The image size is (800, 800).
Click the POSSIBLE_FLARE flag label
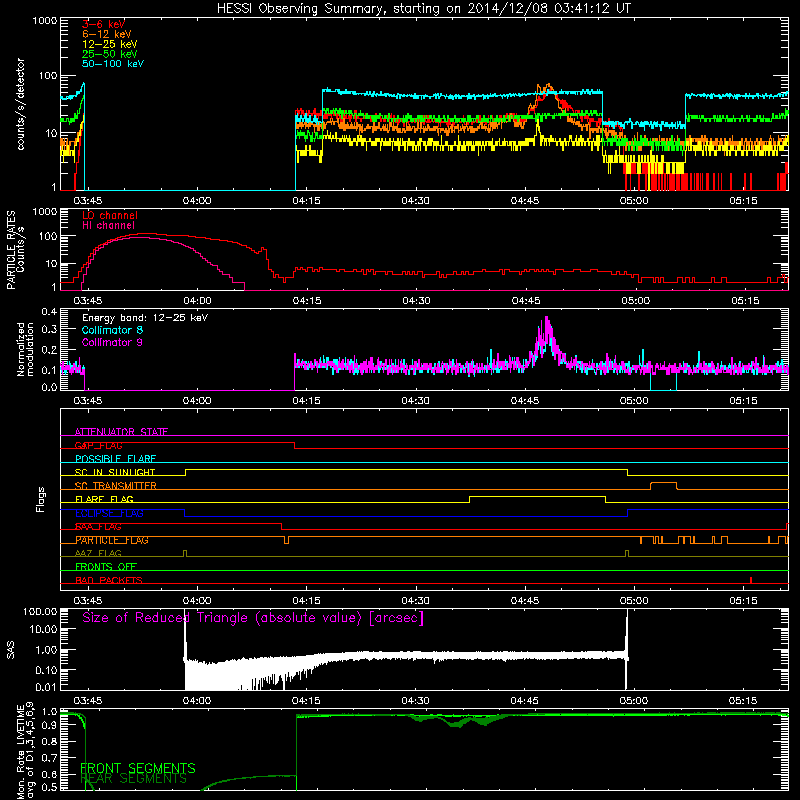pyautogui.click(x=115, y=459)
